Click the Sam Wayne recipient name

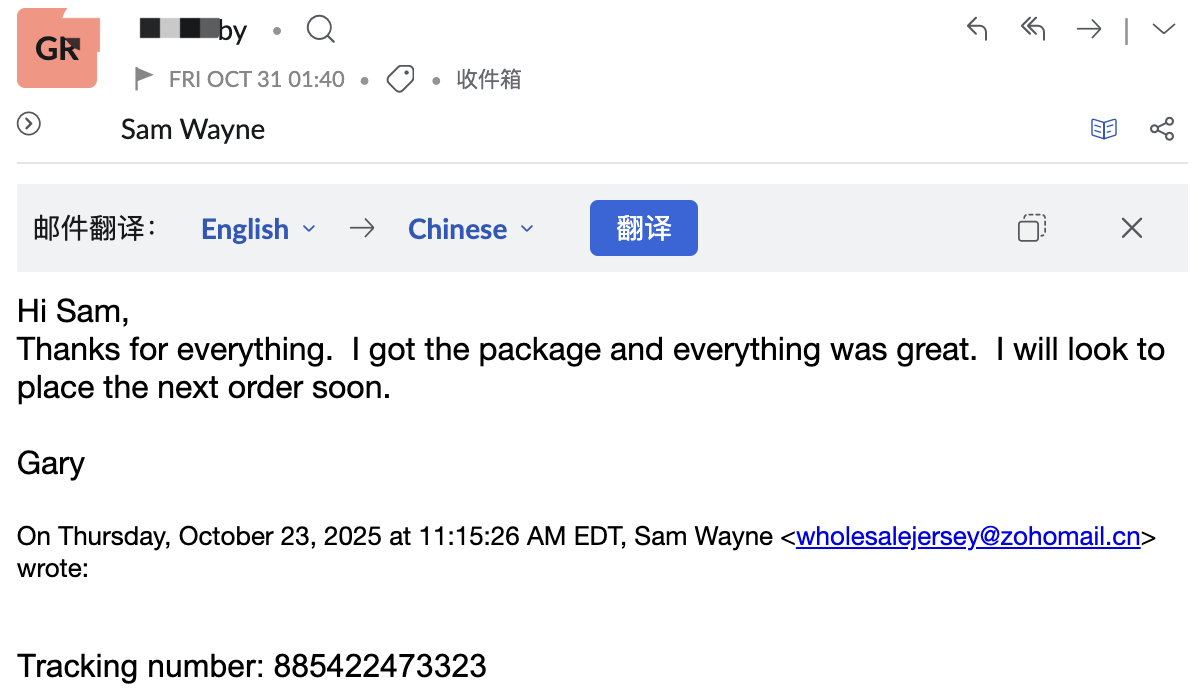tap(193, 130)
